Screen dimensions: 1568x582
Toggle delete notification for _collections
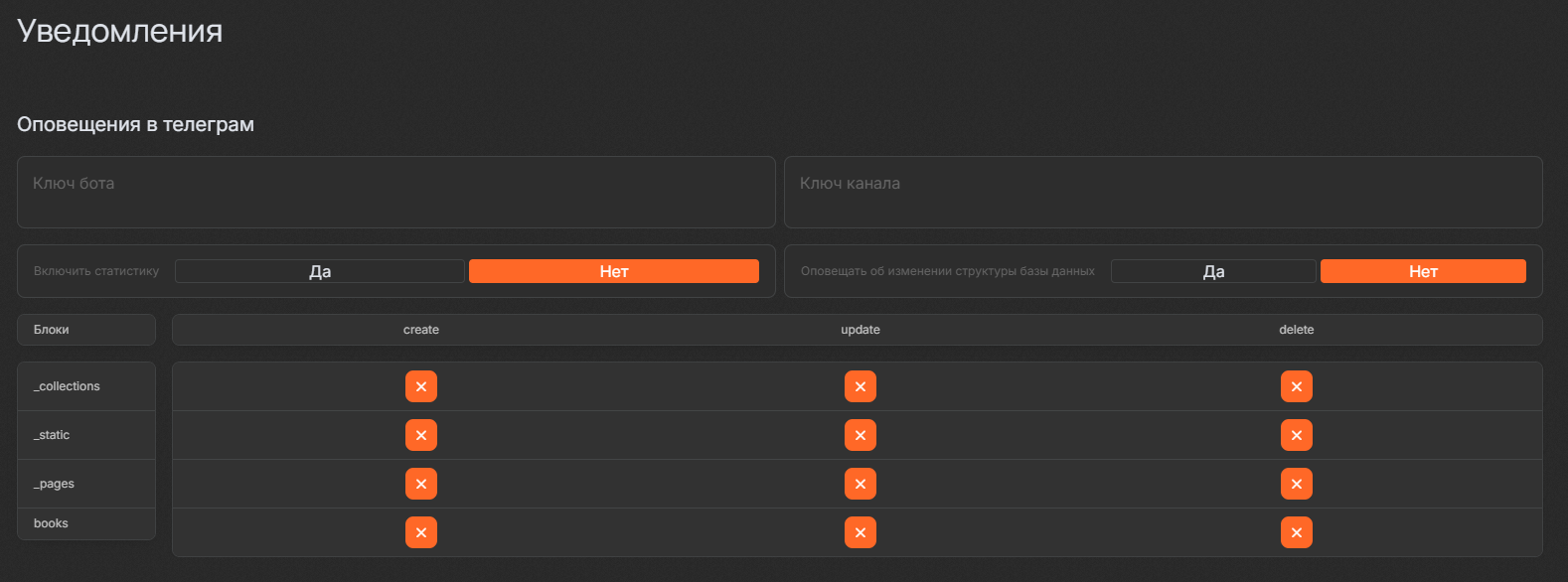[x=1296, y=386]
